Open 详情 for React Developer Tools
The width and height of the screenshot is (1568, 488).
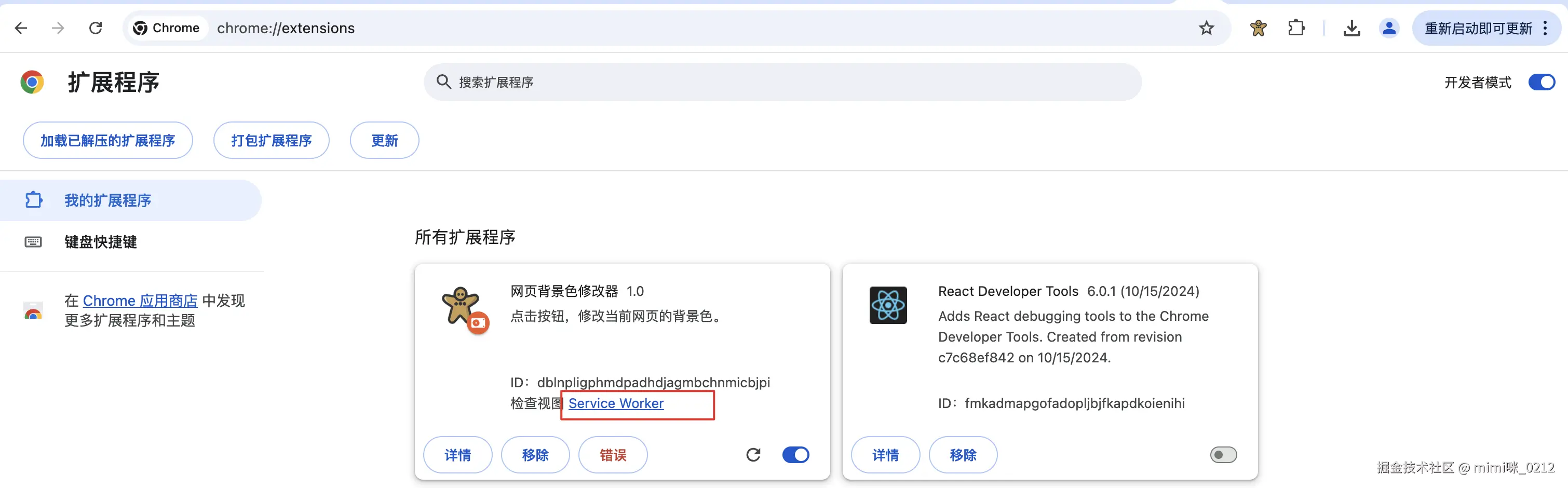[886, 455]
